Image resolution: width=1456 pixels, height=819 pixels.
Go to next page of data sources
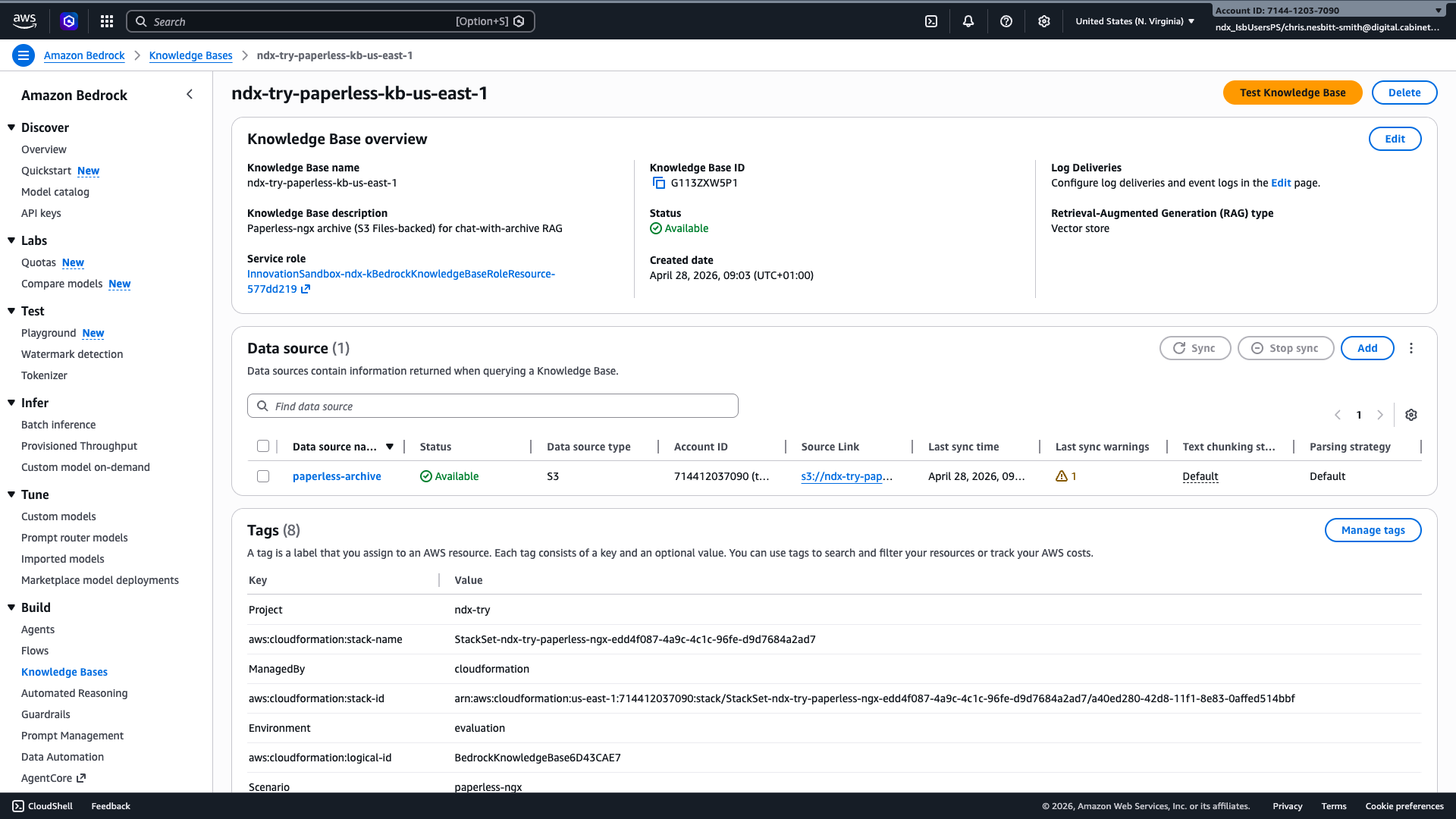tap(1380, 415)
